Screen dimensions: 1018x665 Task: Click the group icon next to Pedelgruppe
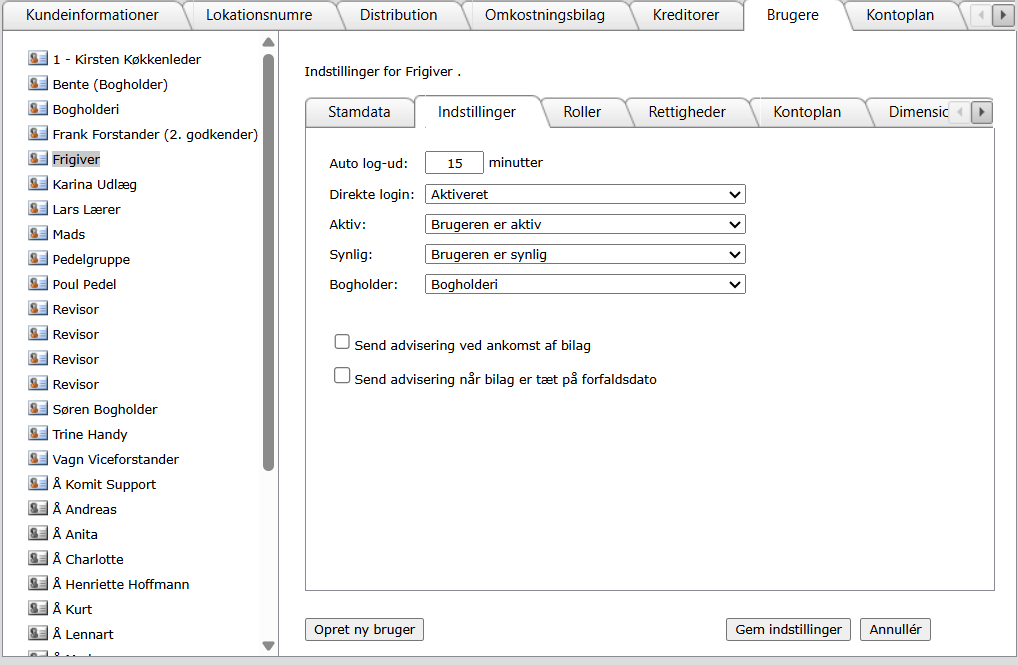[38, 258]
